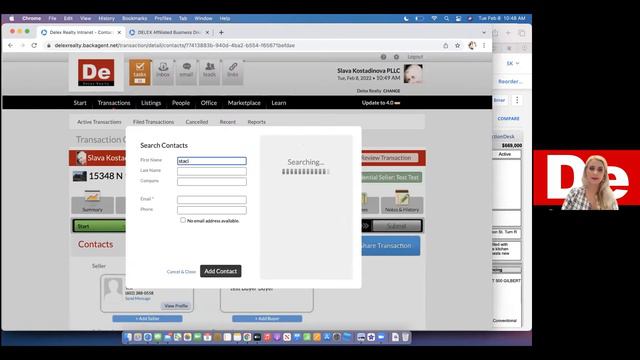Viewport: 640px width, 360px height.
Task: Switch to Recent tab
Action: click(x=228, y=122)
